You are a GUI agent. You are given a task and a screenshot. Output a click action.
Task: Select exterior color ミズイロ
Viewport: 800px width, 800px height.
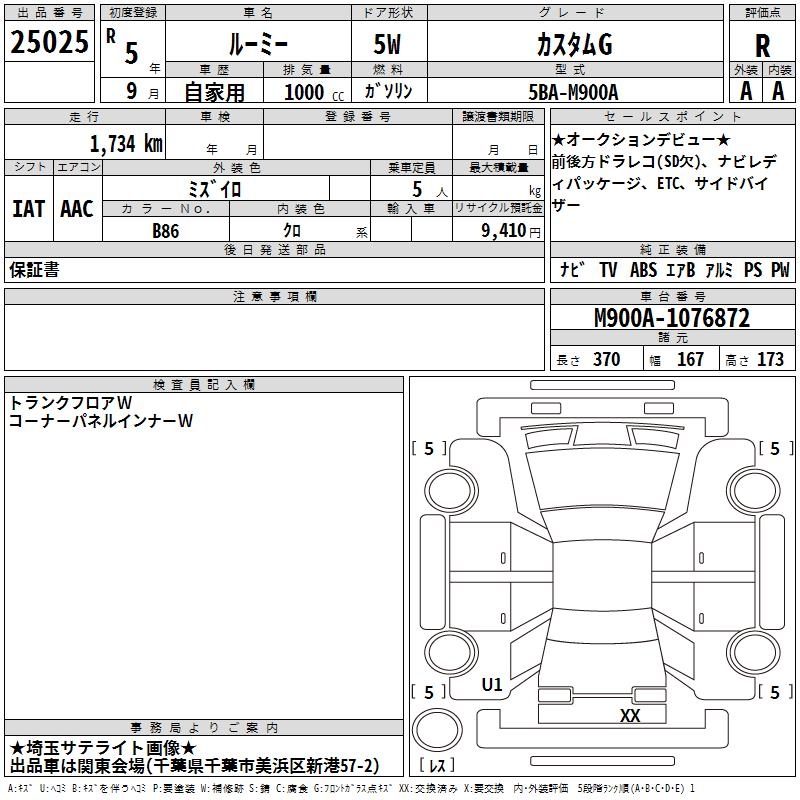point(214,190)
